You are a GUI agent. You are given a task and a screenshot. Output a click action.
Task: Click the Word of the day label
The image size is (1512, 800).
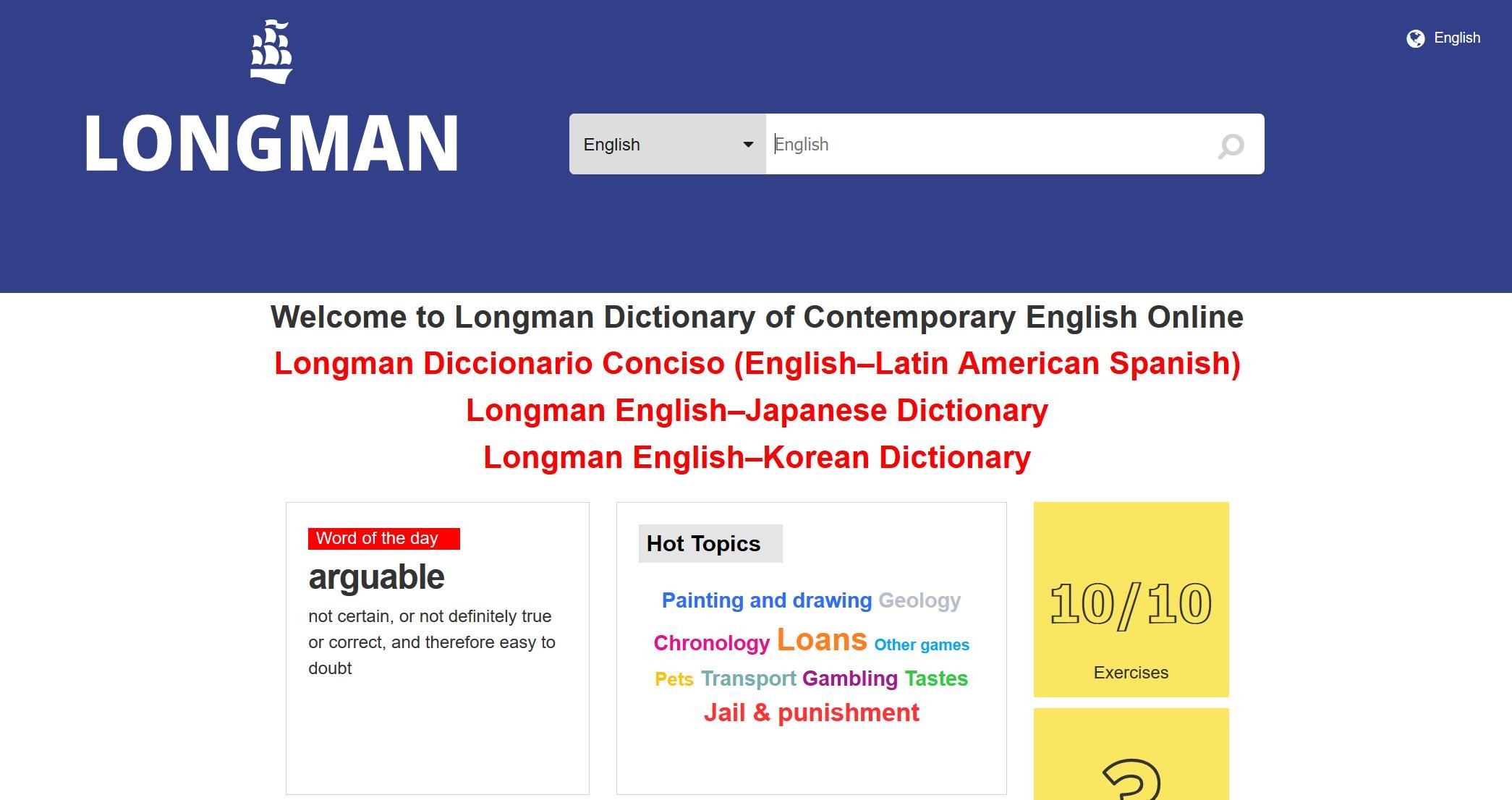(x=377, y=538)
